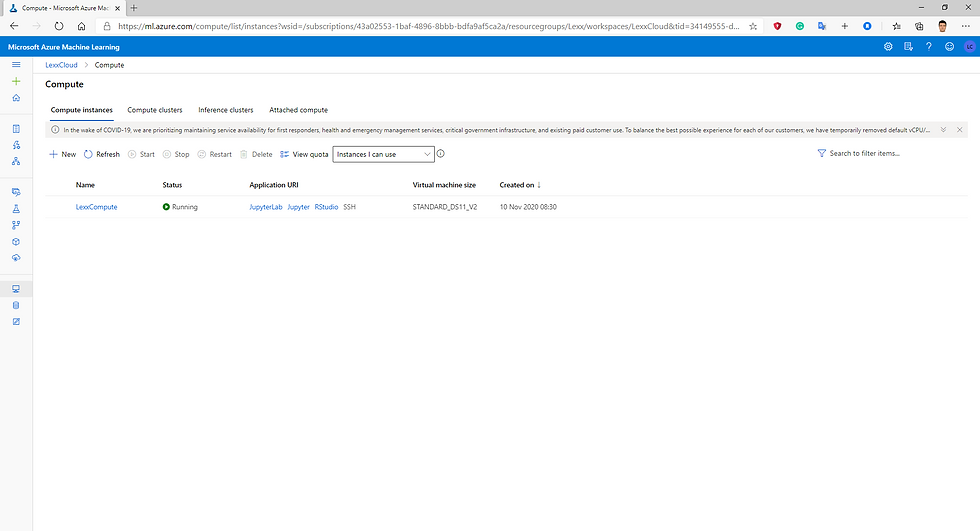Click the Virtual machine size column header
This screenshot has height=531, width=980.
(x=444, y=185)
